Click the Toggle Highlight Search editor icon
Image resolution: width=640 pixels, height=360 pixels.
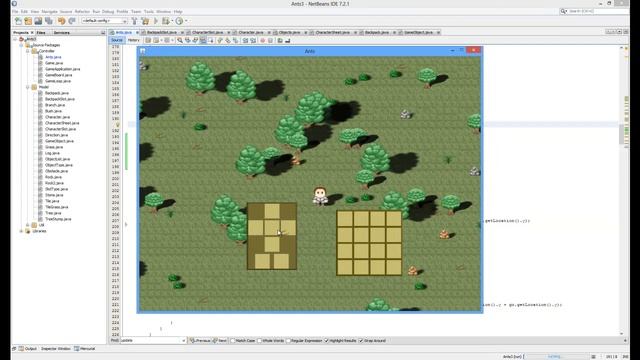(x=203, y=40)
